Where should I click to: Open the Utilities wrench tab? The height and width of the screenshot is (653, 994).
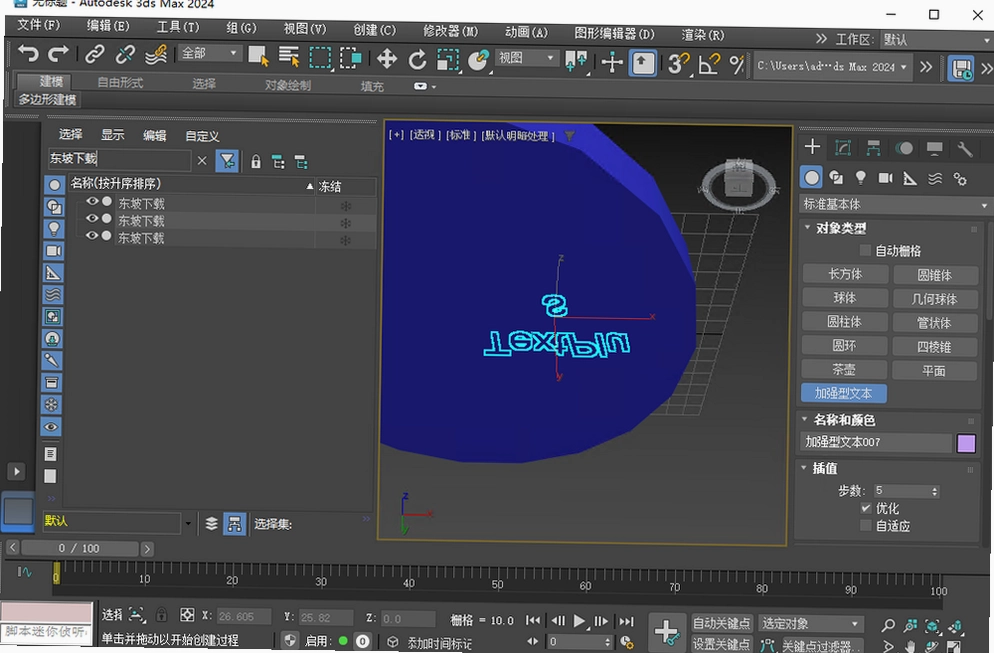(965, 150)
